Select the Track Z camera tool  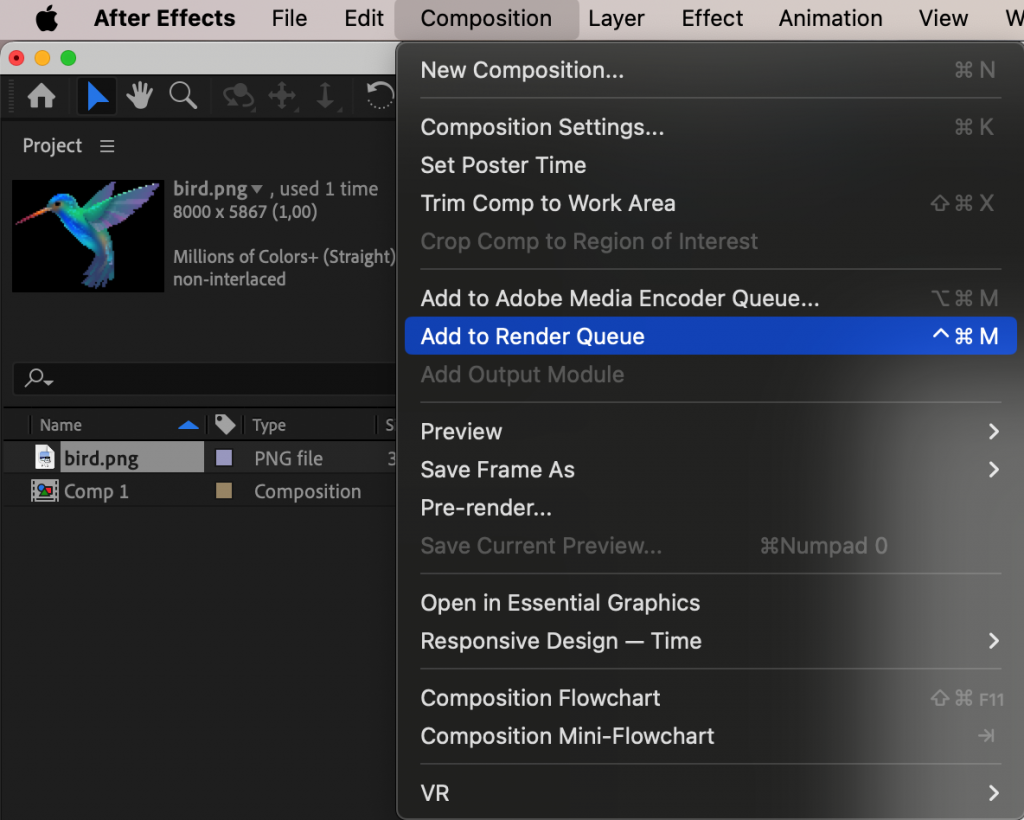click(x=327, y=95)
